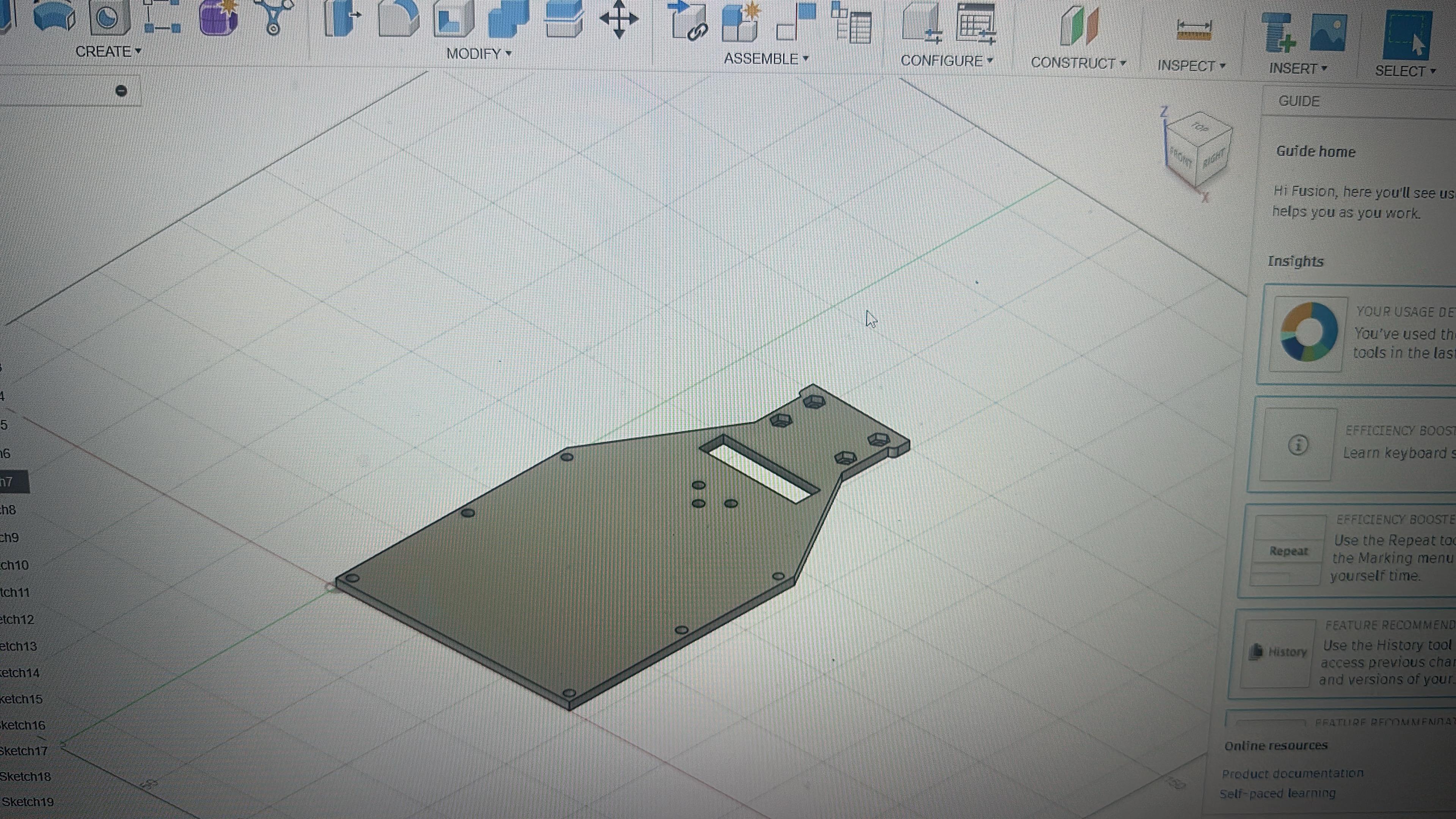Image resolution: width=1456 pixels, height=819 pixels.
Task: Expand the CONFIGURE dropdown
Action: (947, 61)
